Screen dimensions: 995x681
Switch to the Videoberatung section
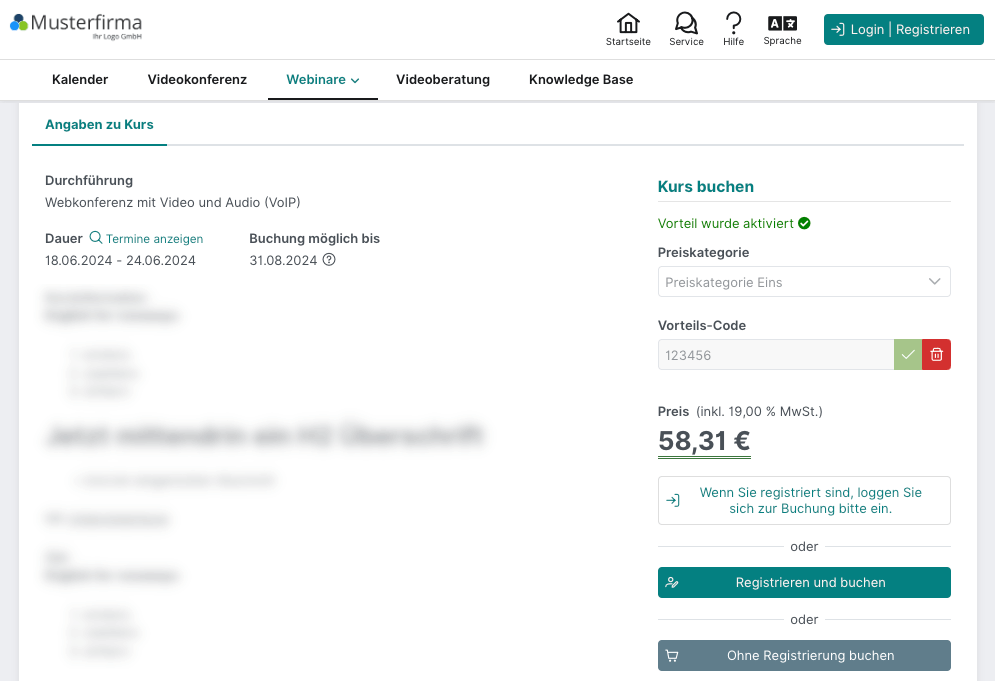click(443, 79)
